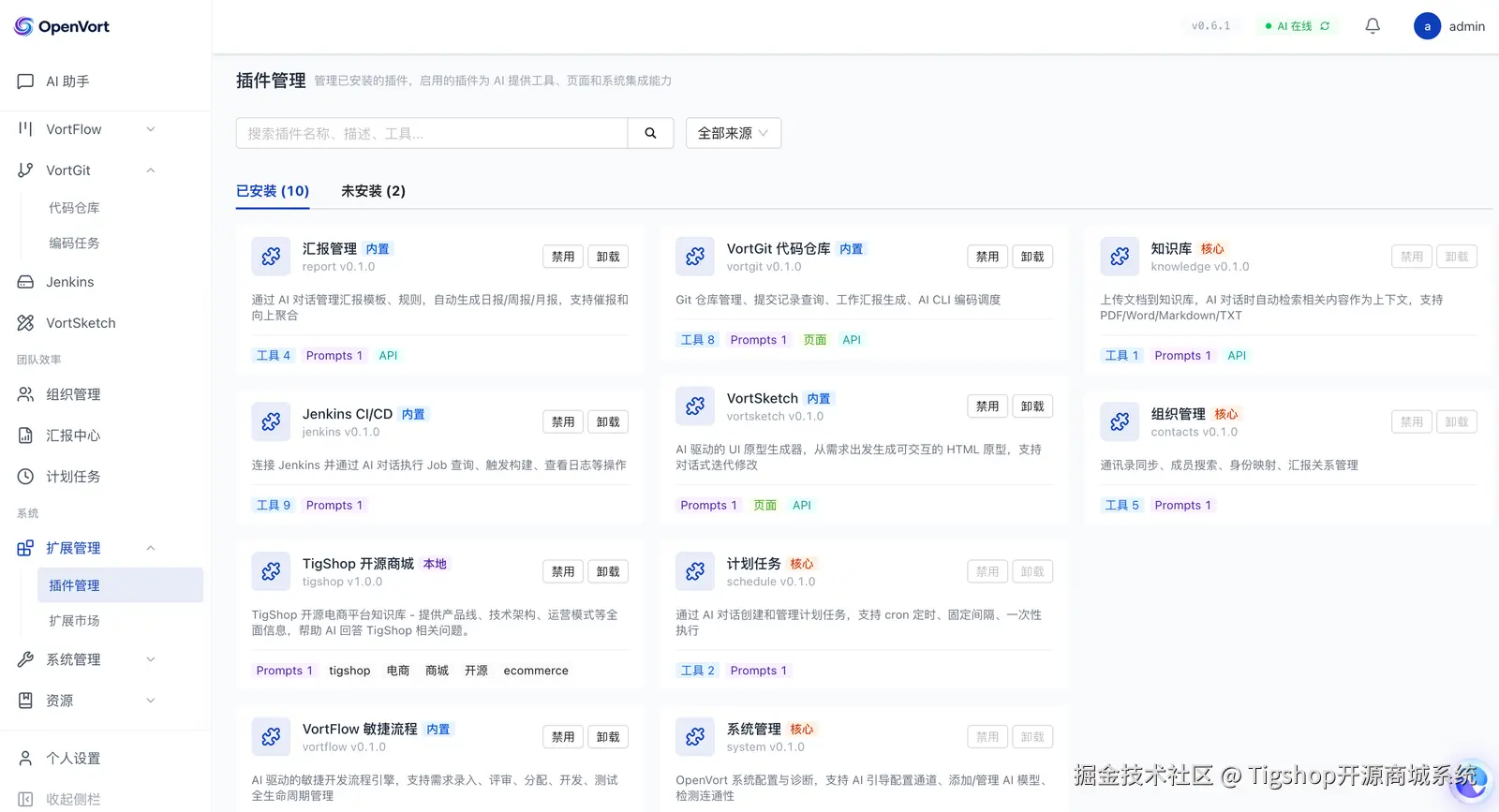This screenshot has width=1499, height=812.
Task: Open Jenkins from sidebar icon
Action: pyautogui.click(x=25, y=282)
